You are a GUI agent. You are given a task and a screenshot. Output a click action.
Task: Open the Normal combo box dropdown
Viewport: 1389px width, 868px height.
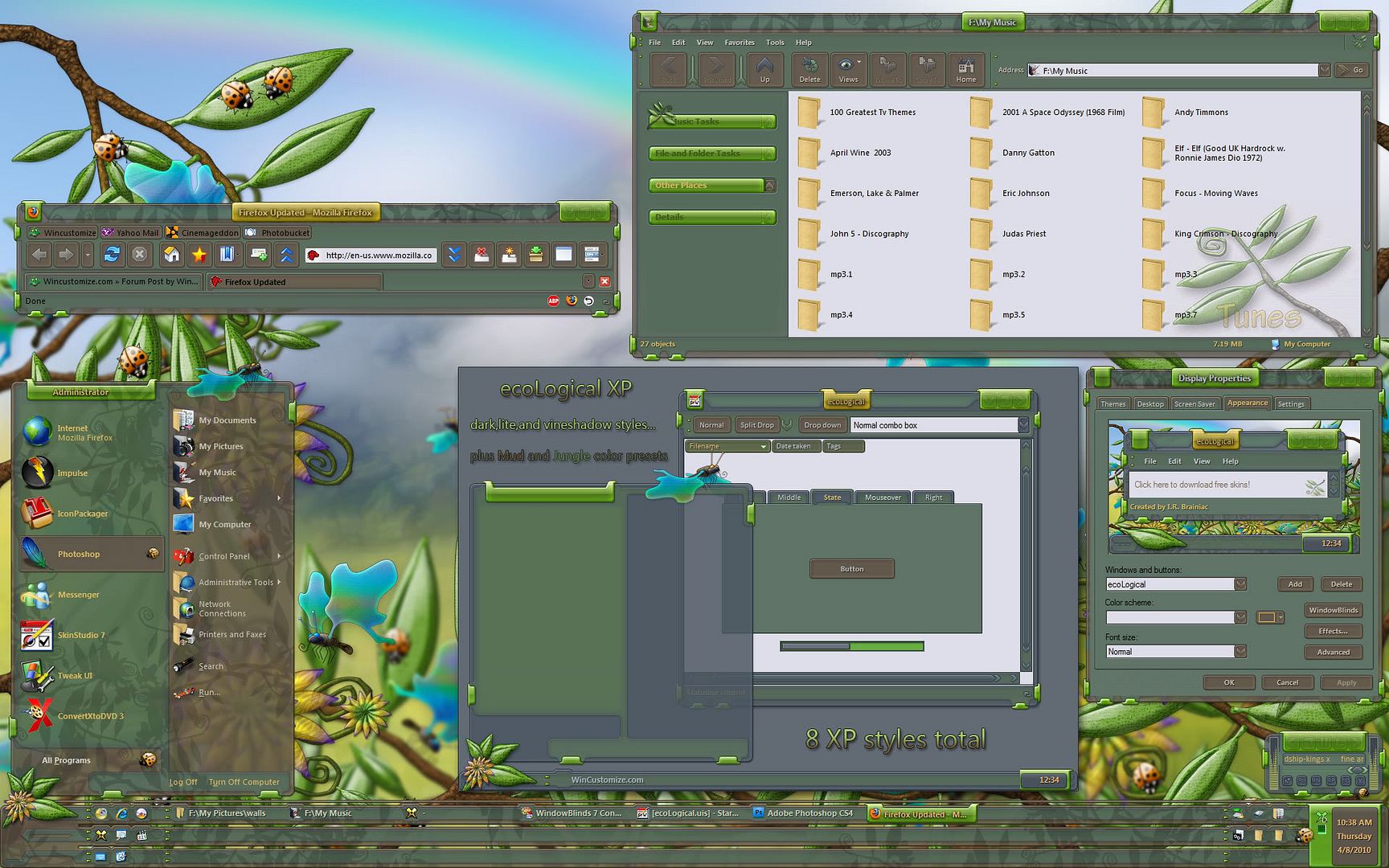(1023, 424)
